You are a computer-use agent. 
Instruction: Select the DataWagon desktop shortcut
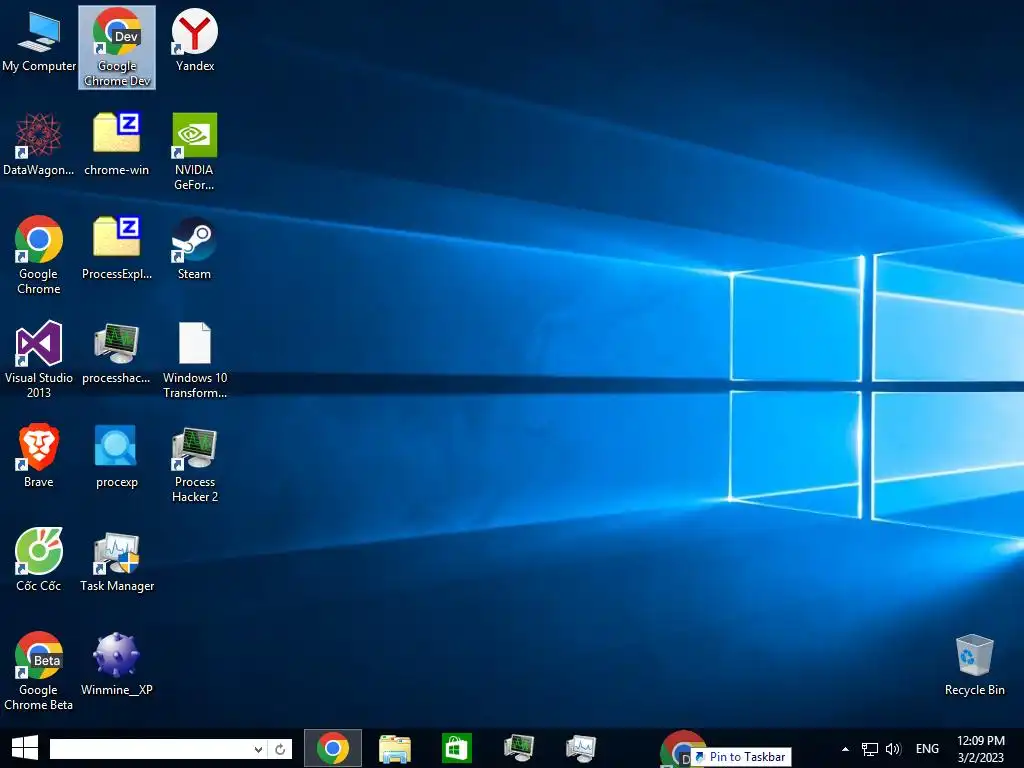click(x=39, y=145)
